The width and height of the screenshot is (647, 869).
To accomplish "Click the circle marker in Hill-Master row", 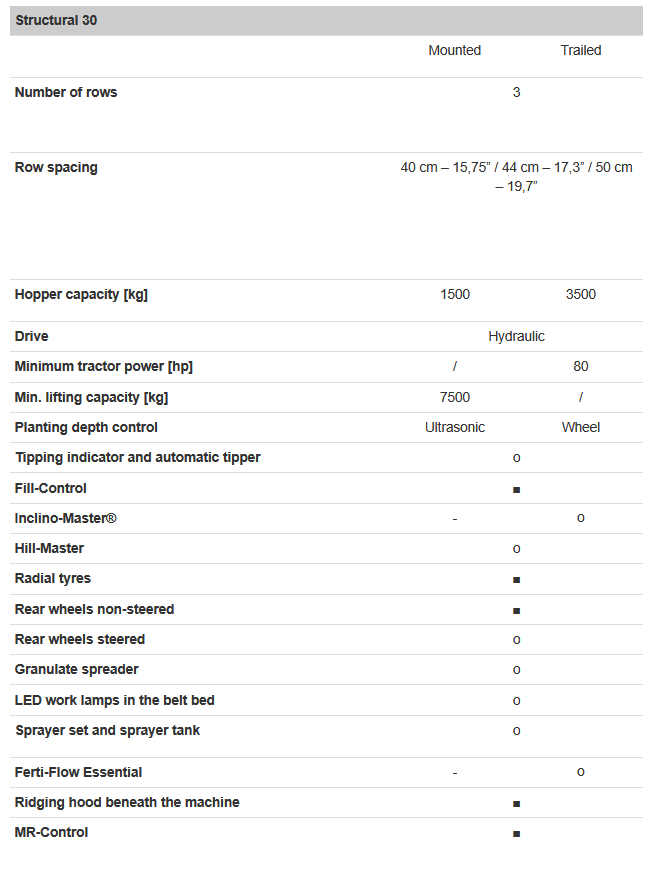I will point(516,549).
